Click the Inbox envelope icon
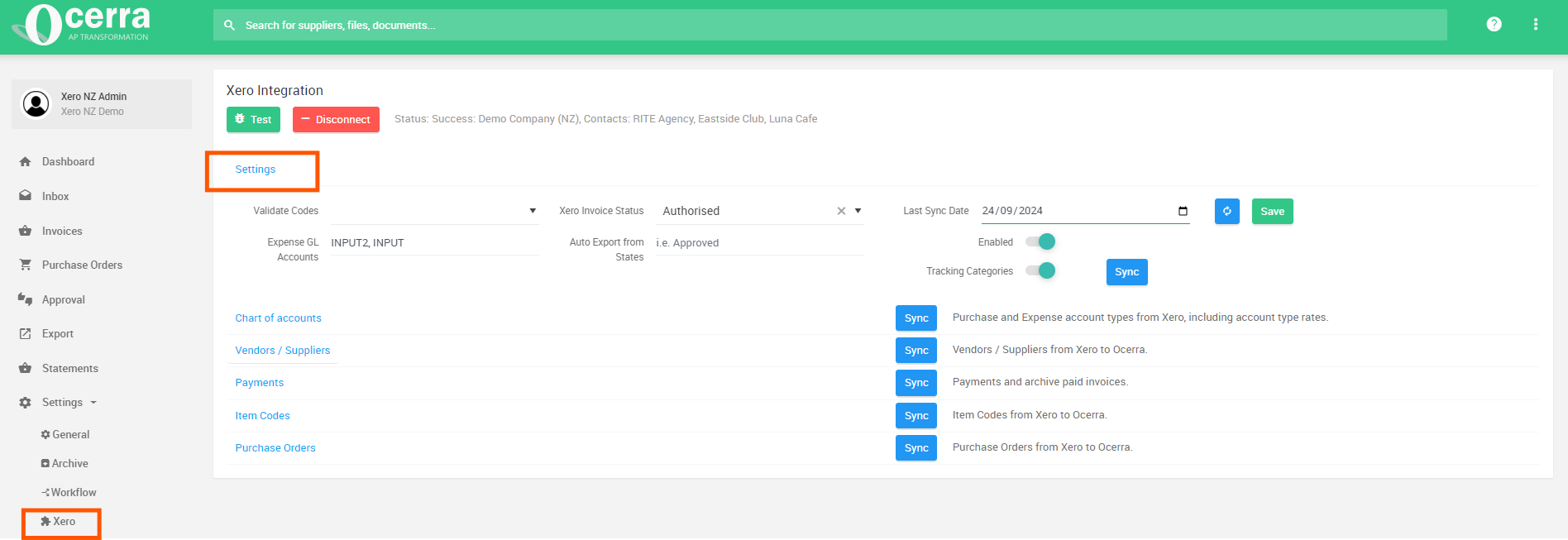1568x540 pixels. (x=25, y=196)
